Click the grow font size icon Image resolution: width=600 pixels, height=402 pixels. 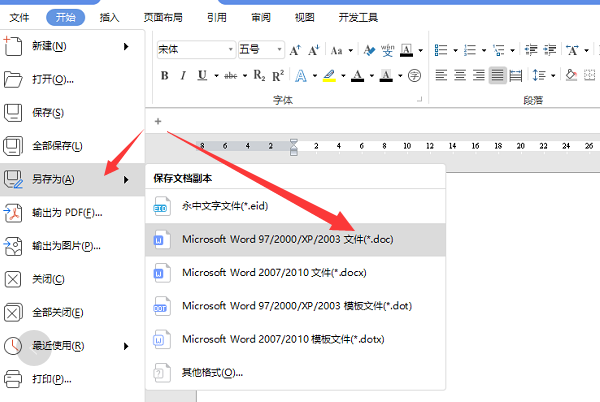click(x=295, y=49)
